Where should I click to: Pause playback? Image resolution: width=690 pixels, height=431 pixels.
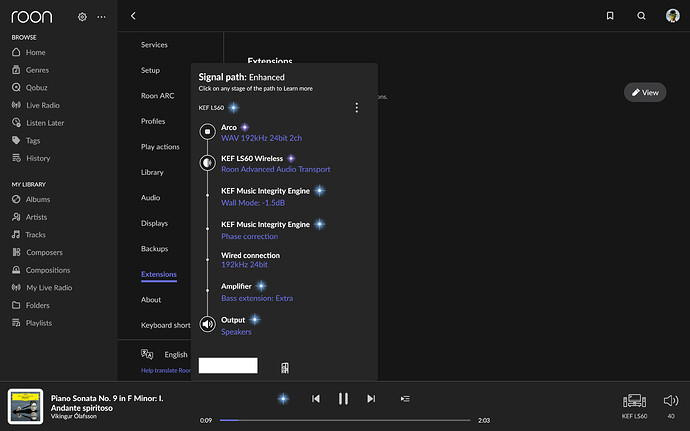pyautogui.click(x=343, y=399)
